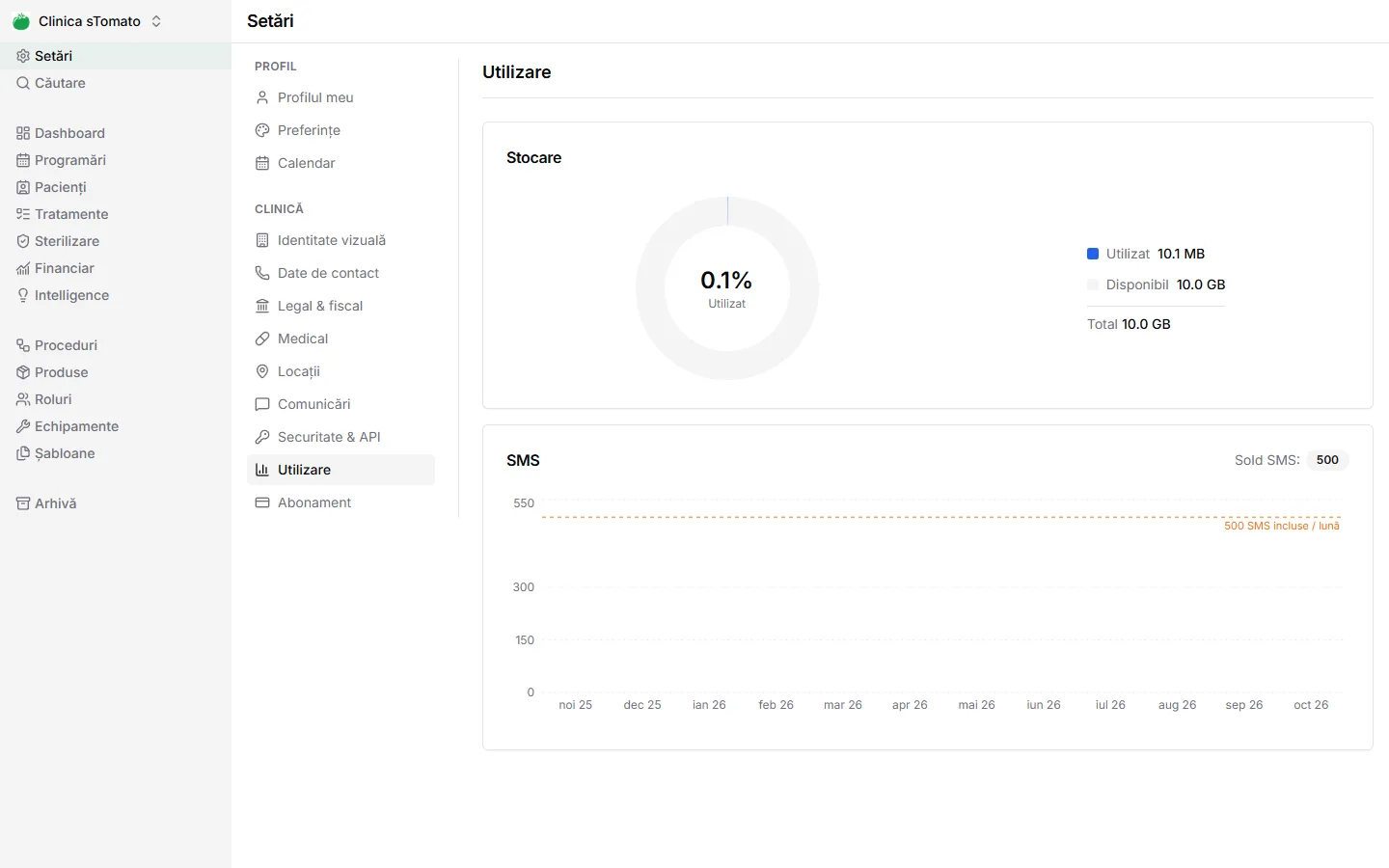
Task: Open Securitate & API settings
Action: 340,437
